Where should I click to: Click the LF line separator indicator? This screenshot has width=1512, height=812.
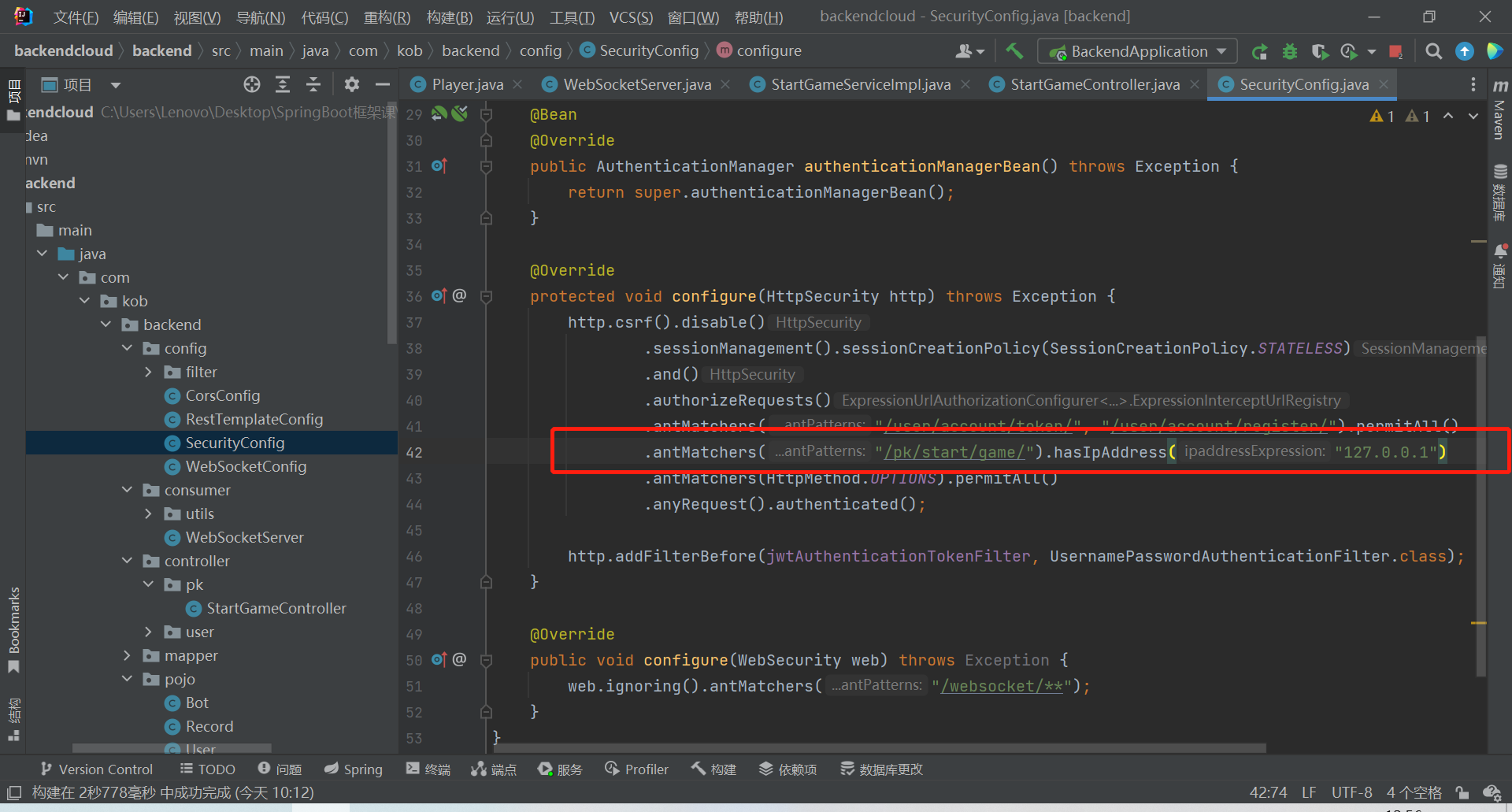click(x=1309, y=792)
